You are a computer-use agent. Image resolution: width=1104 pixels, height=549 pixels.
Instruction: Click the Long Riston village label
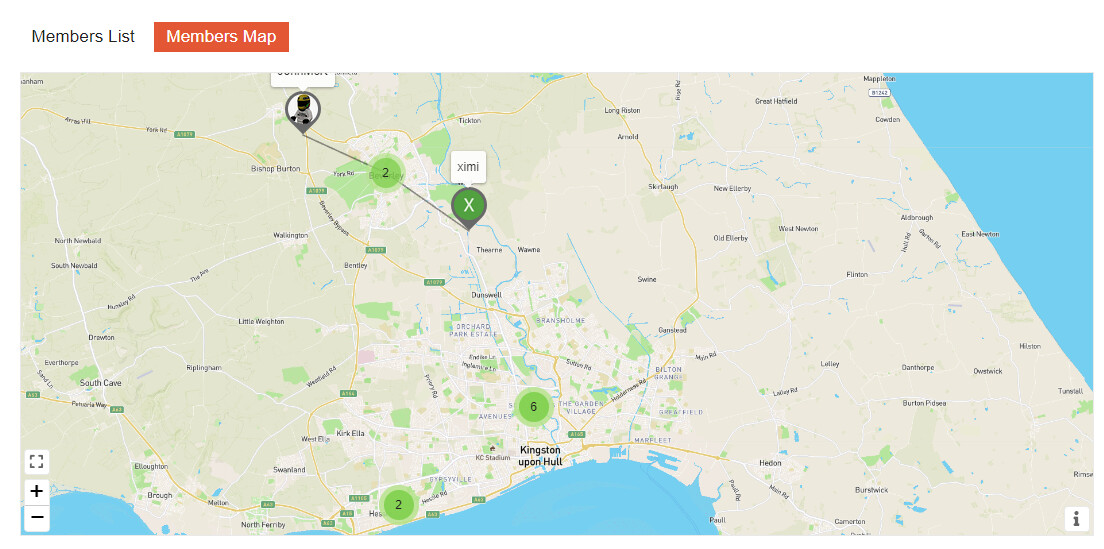622,111
